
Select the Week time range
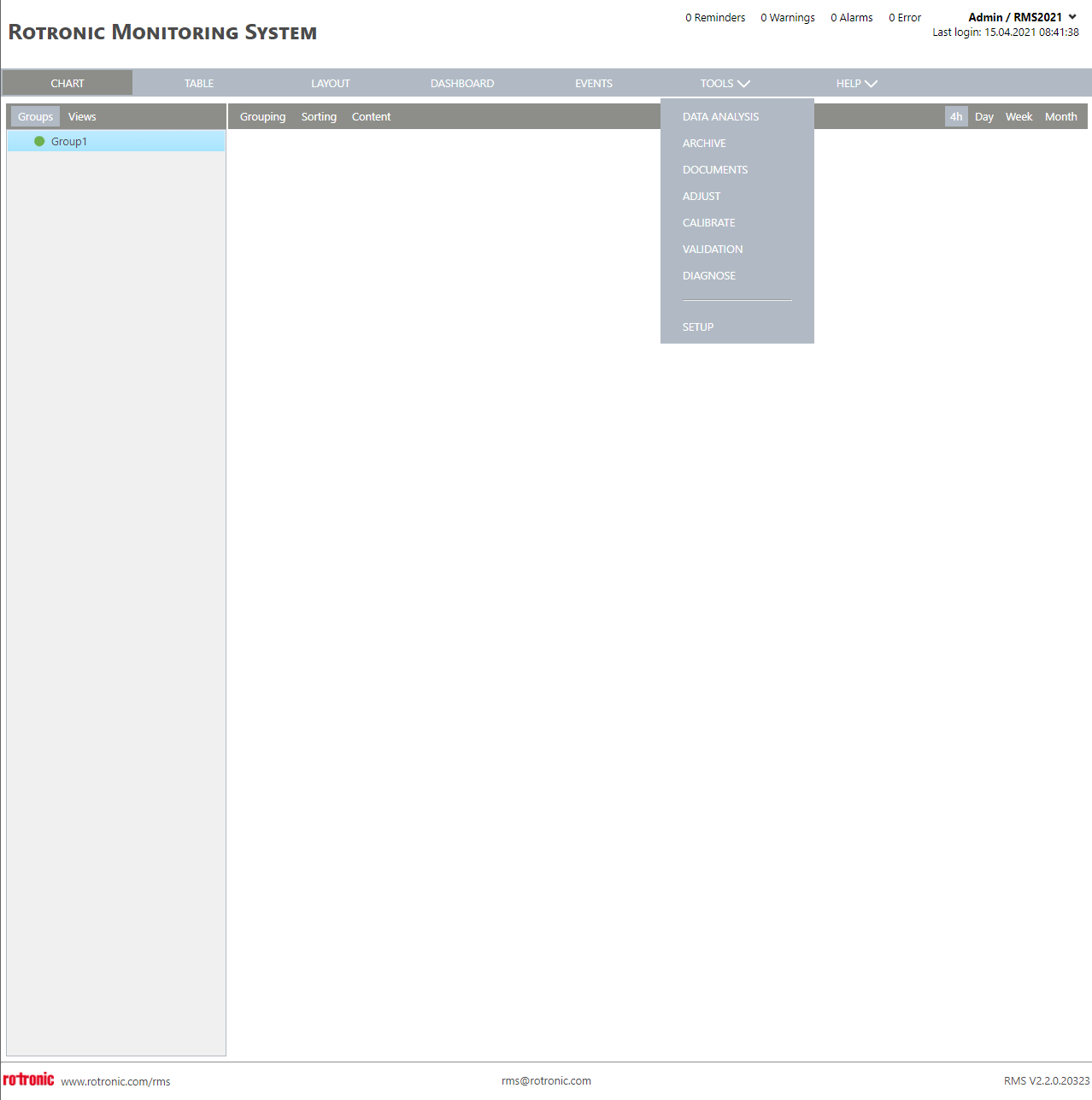point(1019,116)
